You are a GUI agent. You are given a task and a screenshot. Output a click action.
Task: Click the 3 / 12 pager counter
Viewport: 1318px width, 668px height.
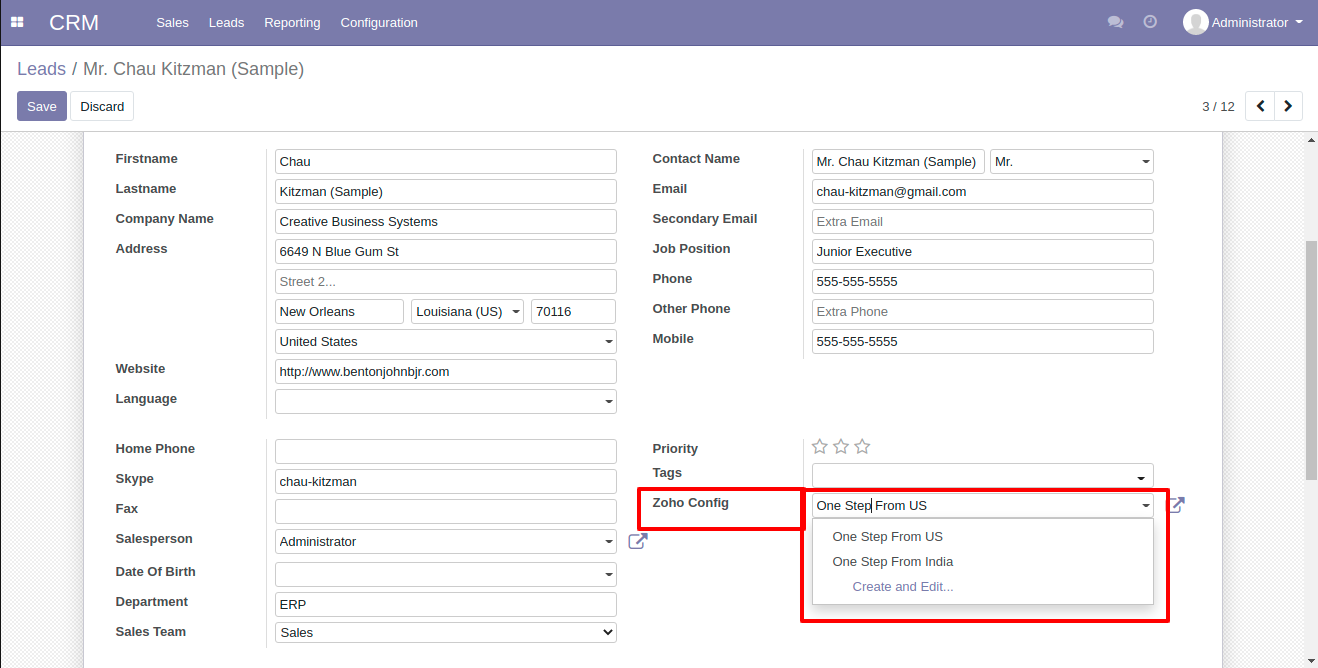pos(1218,106)
